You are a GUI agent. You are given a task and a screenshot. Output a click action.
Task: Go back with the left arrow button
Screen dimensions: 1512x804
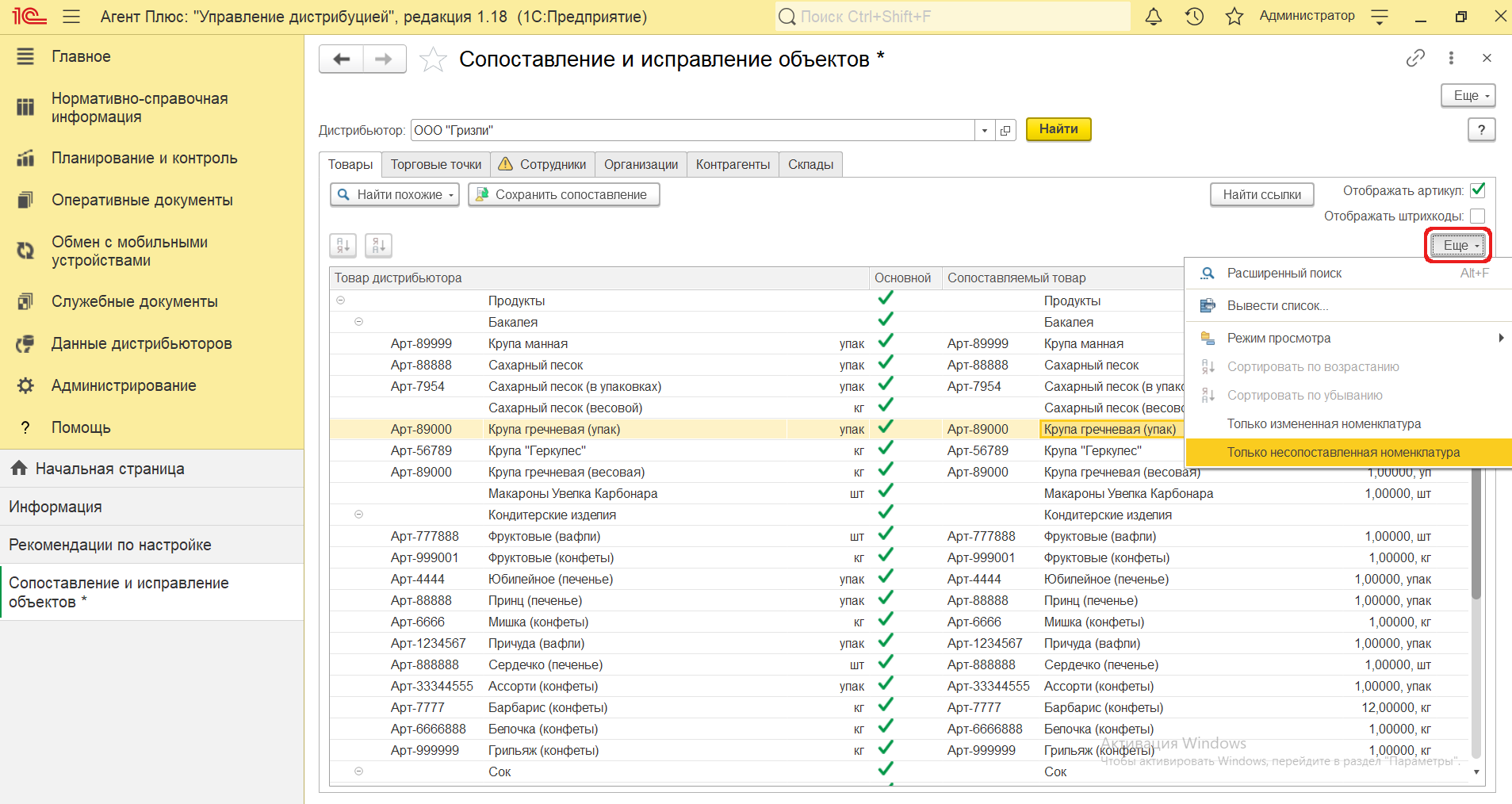point(342,59)
